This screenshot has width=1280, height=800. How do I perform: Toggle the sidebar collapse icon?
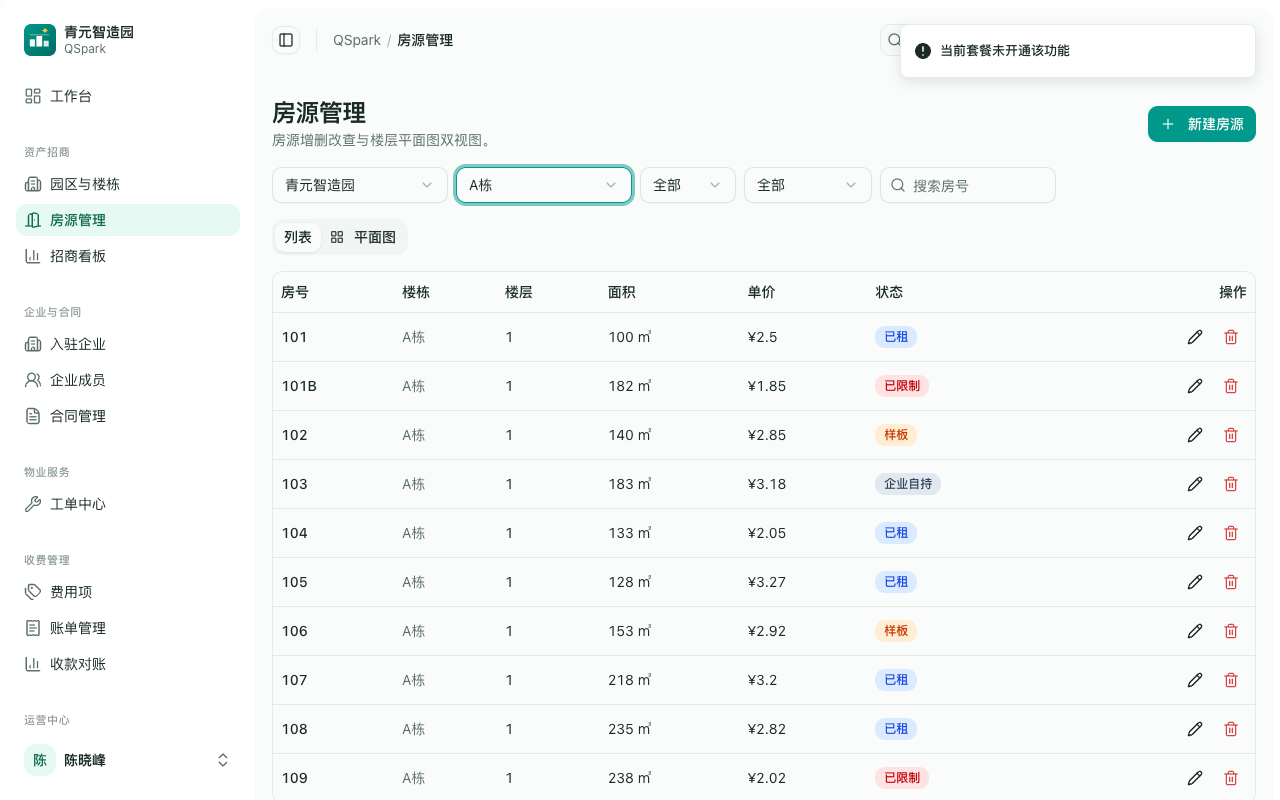tap(286, 40)
